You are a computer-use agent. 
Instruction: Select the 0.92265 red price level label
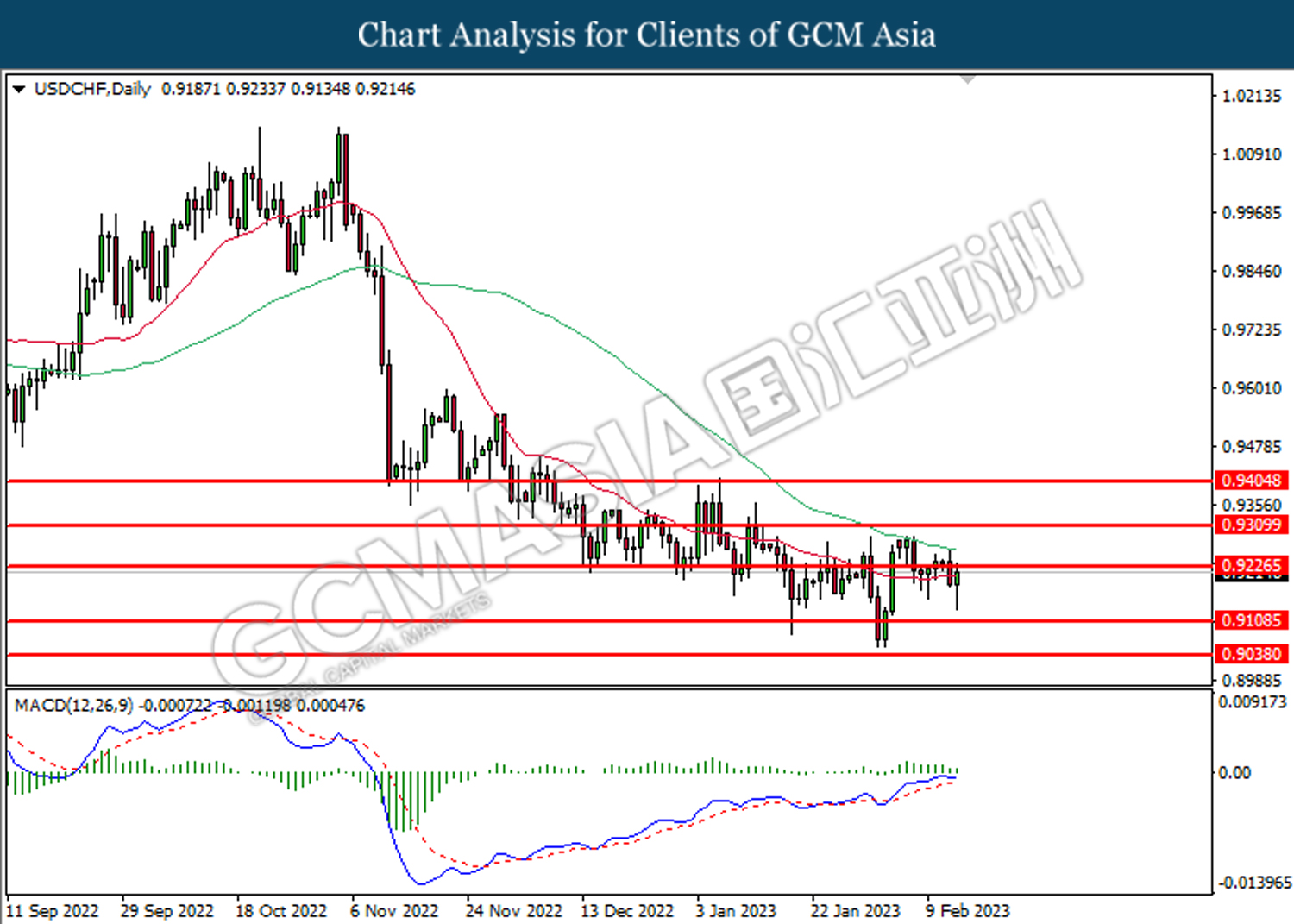click(x=1252, y=565)
